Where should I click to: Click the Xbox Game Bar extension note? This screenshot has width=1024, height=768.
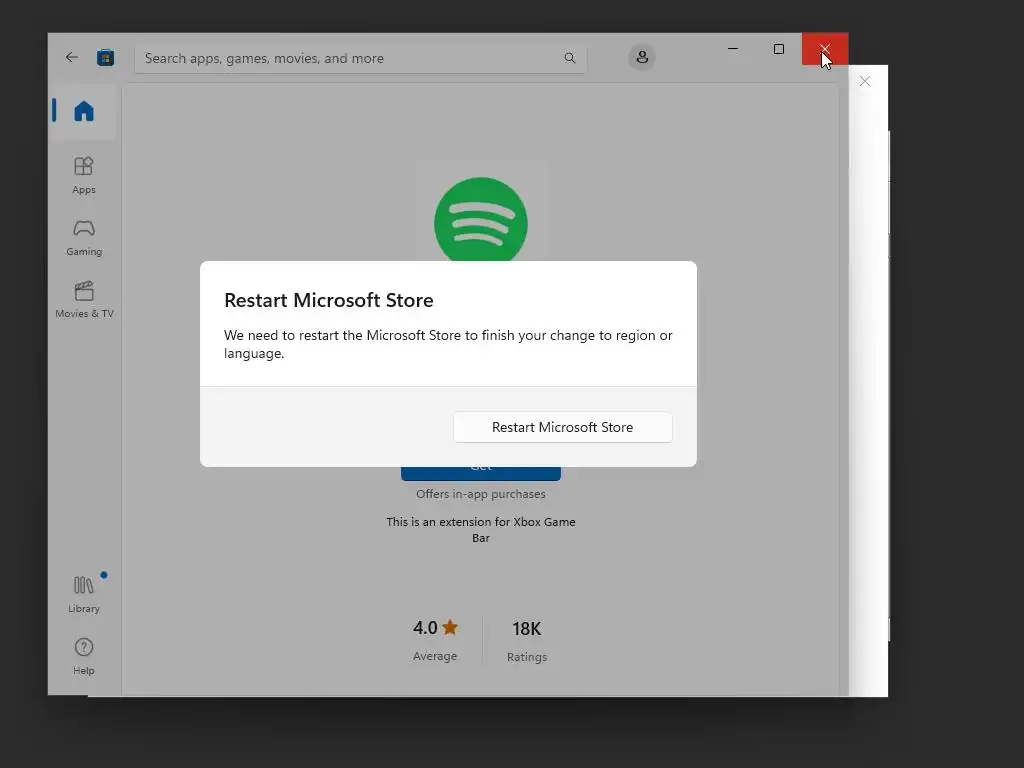pyautogui.click(x=481, y=530)
